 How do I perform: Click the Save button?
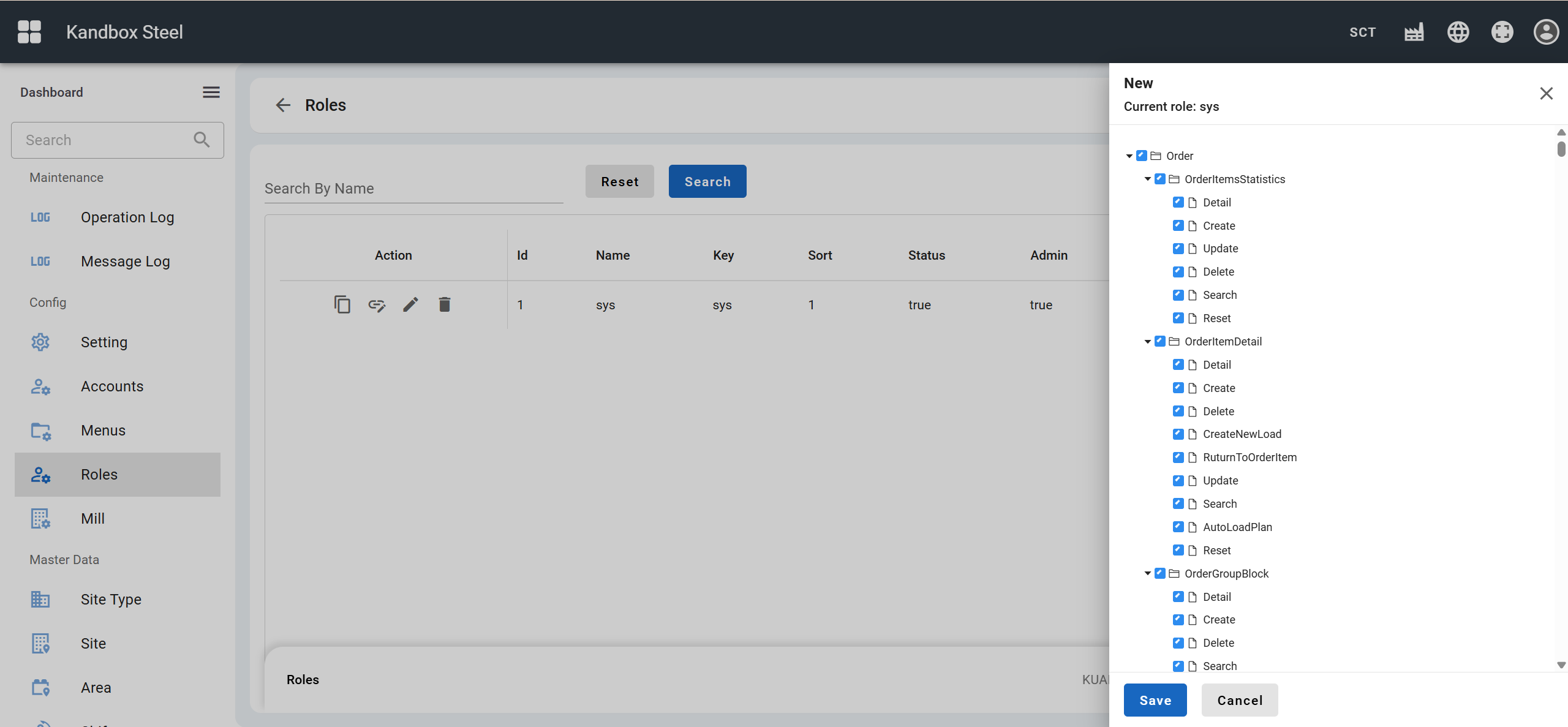tap(1155, 700)
